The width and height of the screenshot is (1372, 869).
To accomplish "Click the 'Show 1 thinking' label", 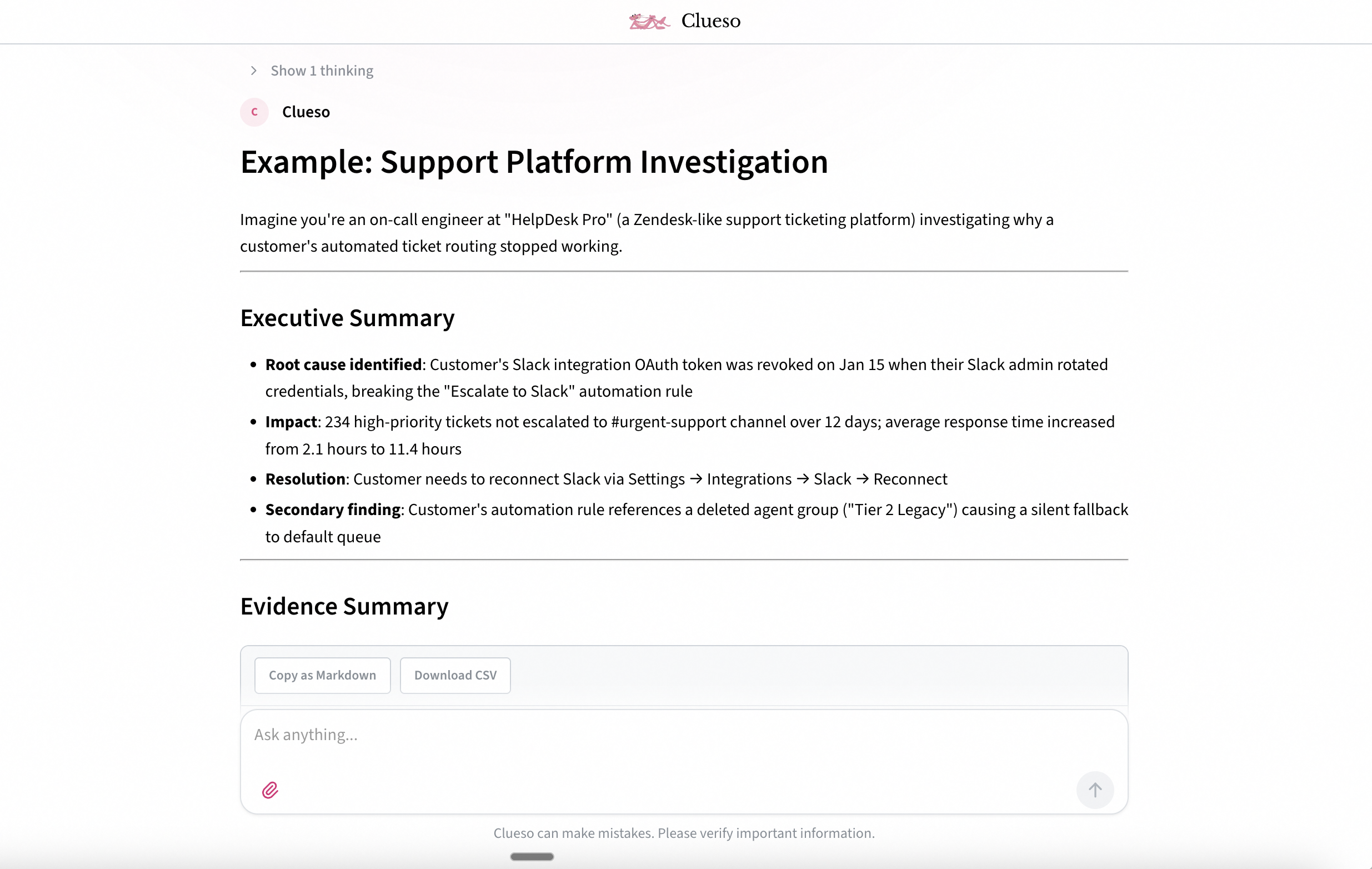I will (322, 71).
